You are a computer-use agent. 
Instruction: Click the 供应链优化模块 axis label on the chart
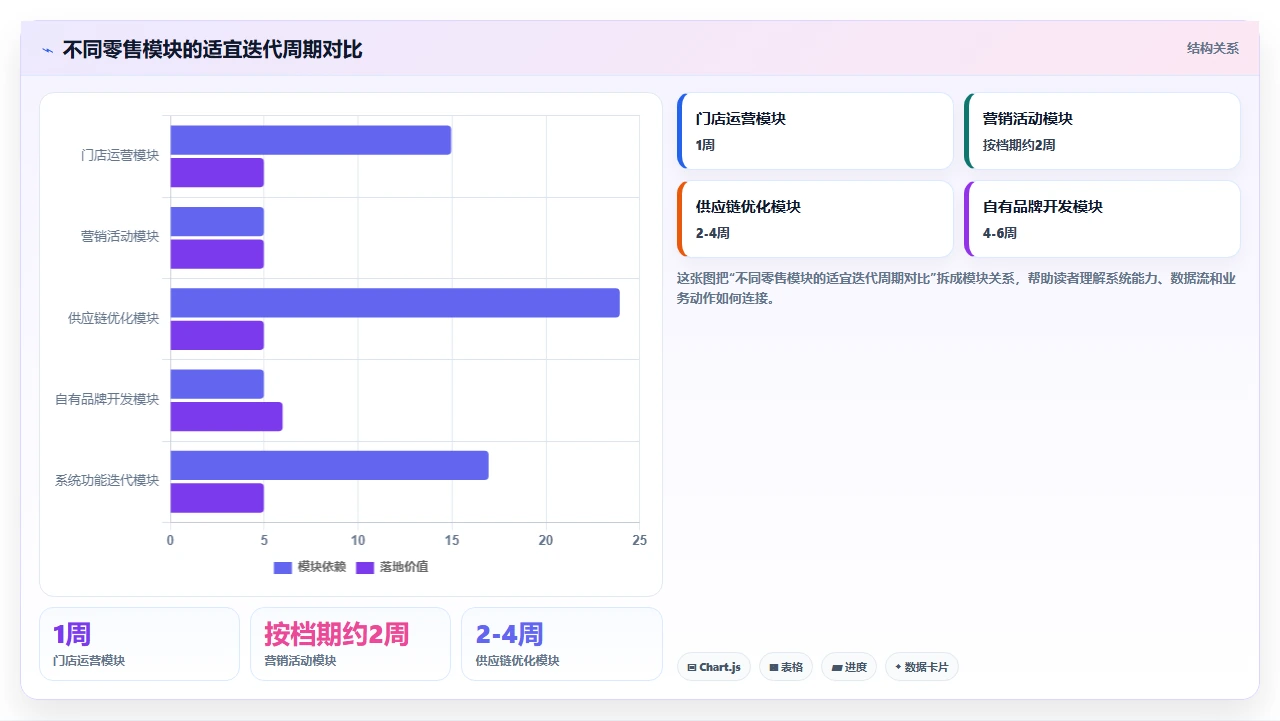point(114,318)
